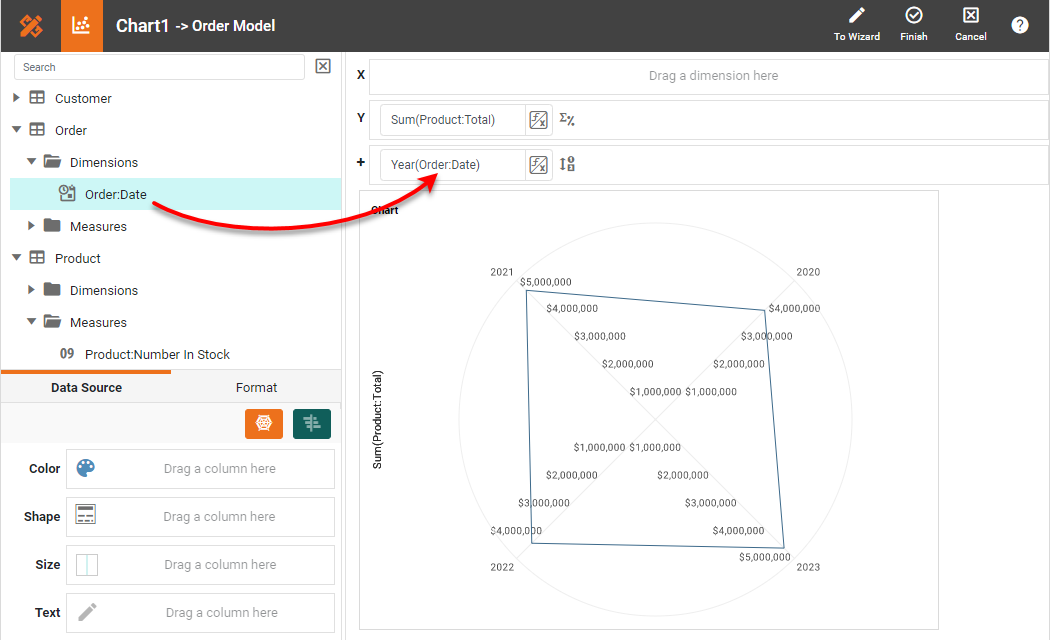This screenshot has height=640, width=1050.
Task: Click the To Wizard pencil icon
Action: tap(856, 16)
